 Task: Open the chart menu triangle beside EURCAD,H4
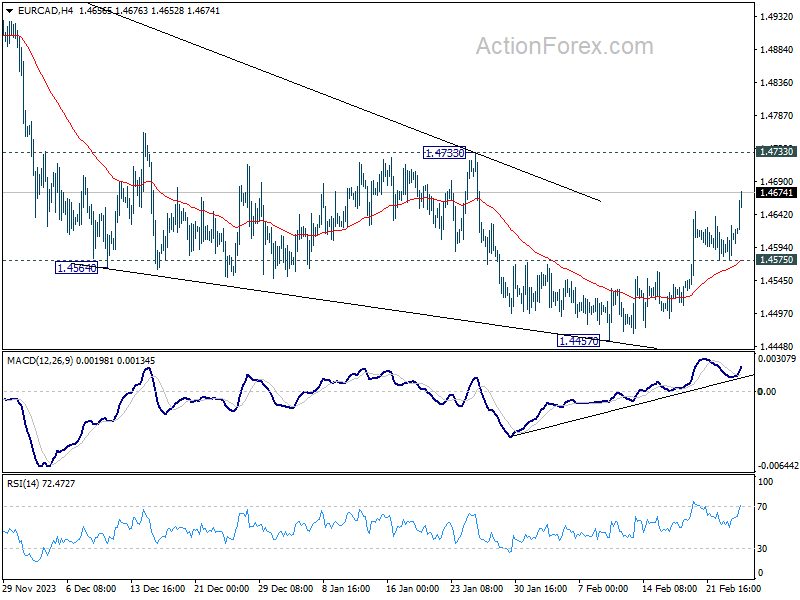pos(9,11)
